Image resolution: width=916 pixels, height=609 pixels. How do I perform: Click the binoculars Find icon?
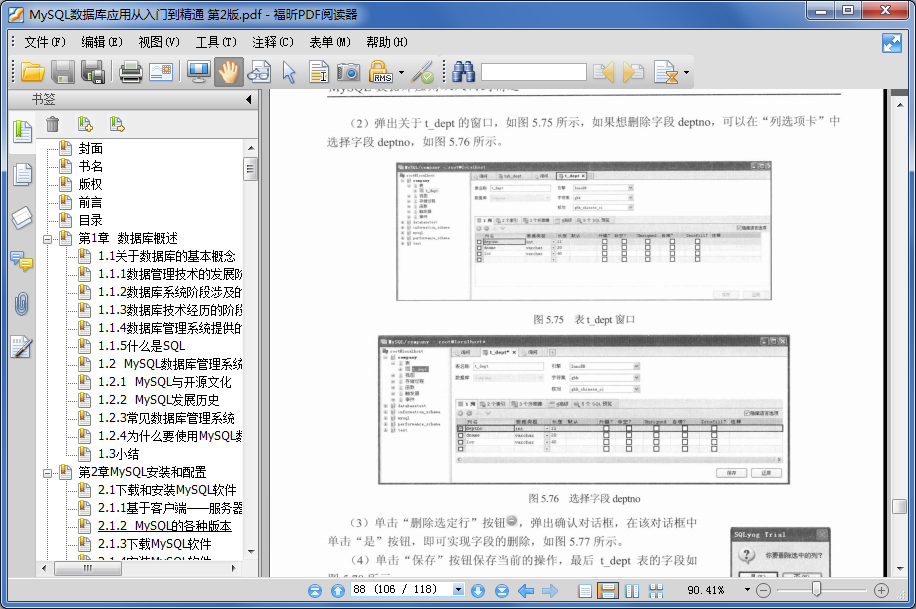click(x=463, y=72)
